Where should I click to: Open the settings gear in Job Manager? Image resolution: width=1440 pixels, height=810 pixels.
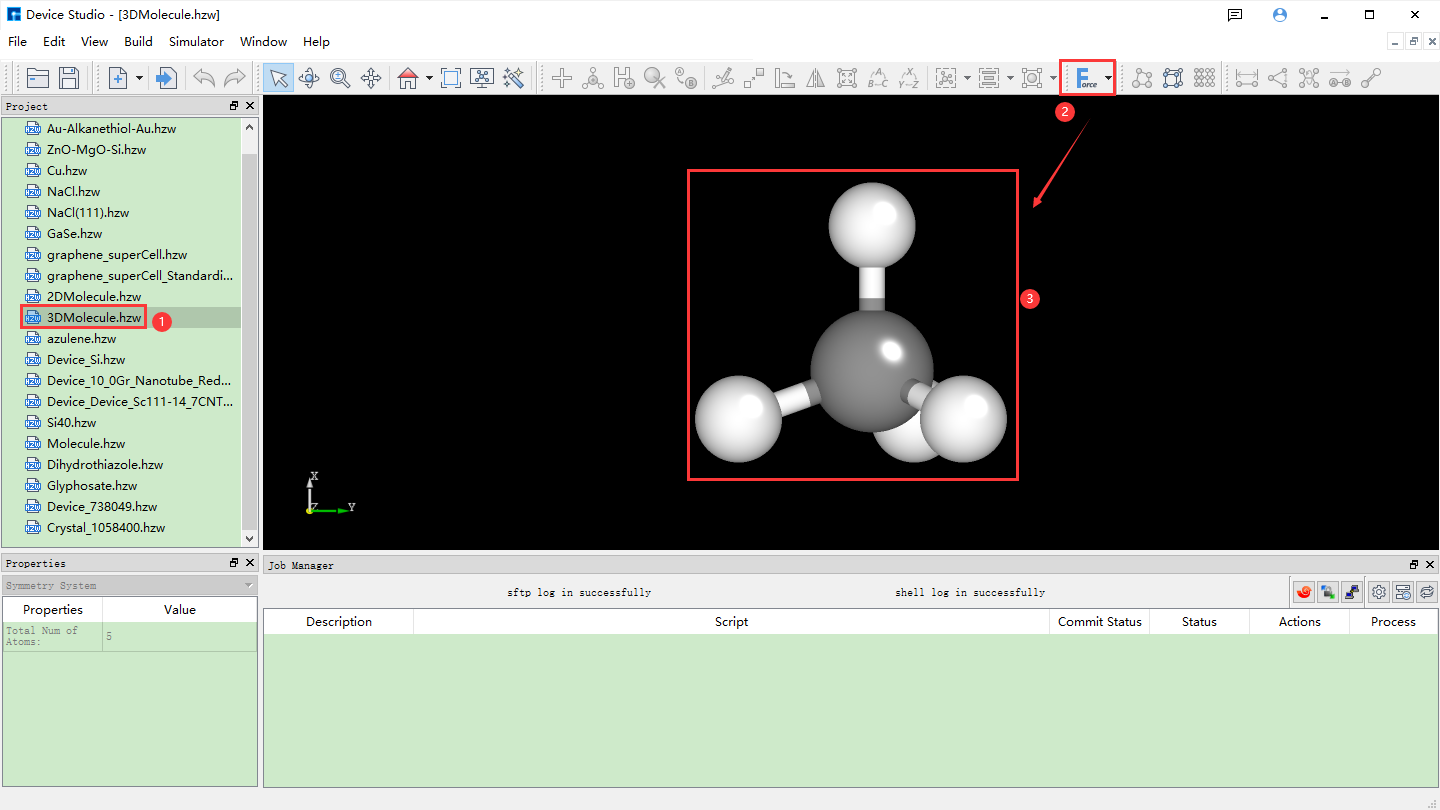[x=1379, y=591]
